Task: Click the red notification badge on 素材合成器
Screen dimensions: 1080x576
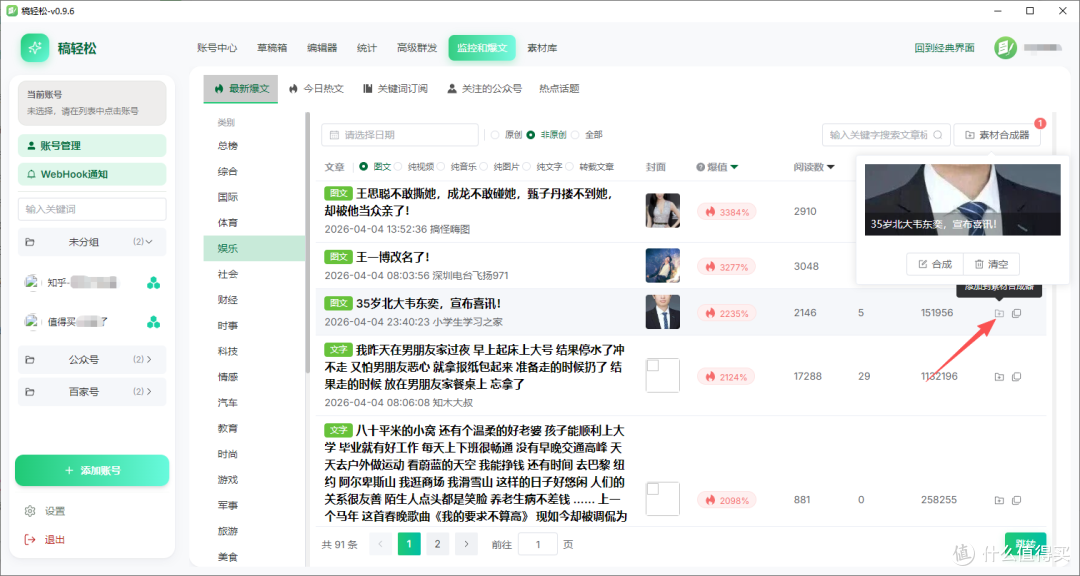Action: (1040, 123)
